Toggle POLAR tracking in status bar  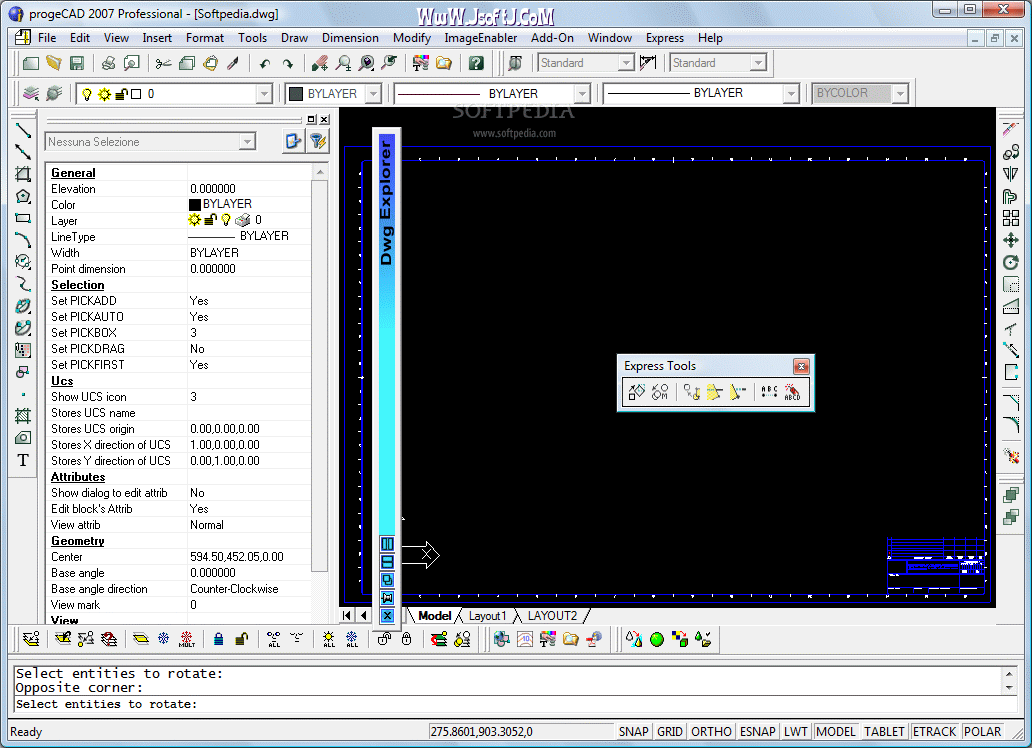tap(982, 732)
